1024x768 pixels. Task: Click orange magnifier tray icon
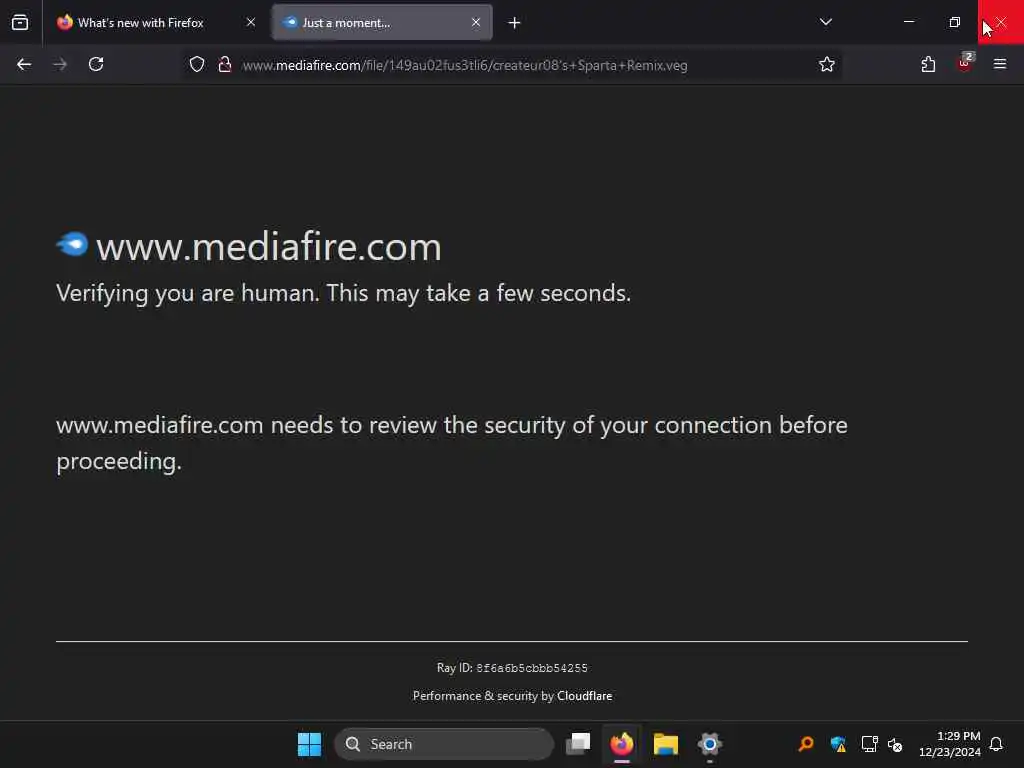[806, 744]
